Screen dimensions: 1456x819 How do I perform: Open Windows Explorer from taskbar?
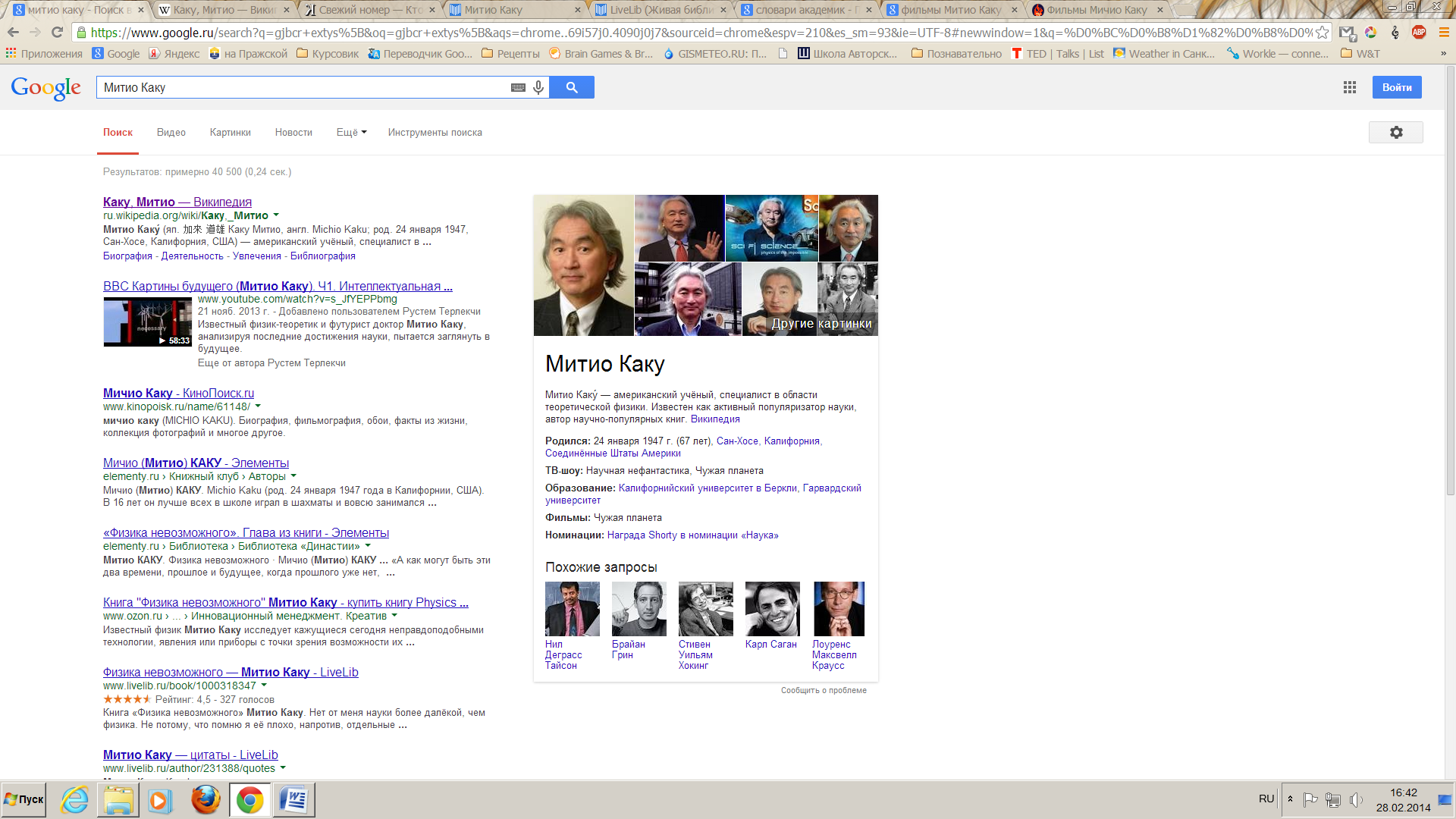pos(118,799)
